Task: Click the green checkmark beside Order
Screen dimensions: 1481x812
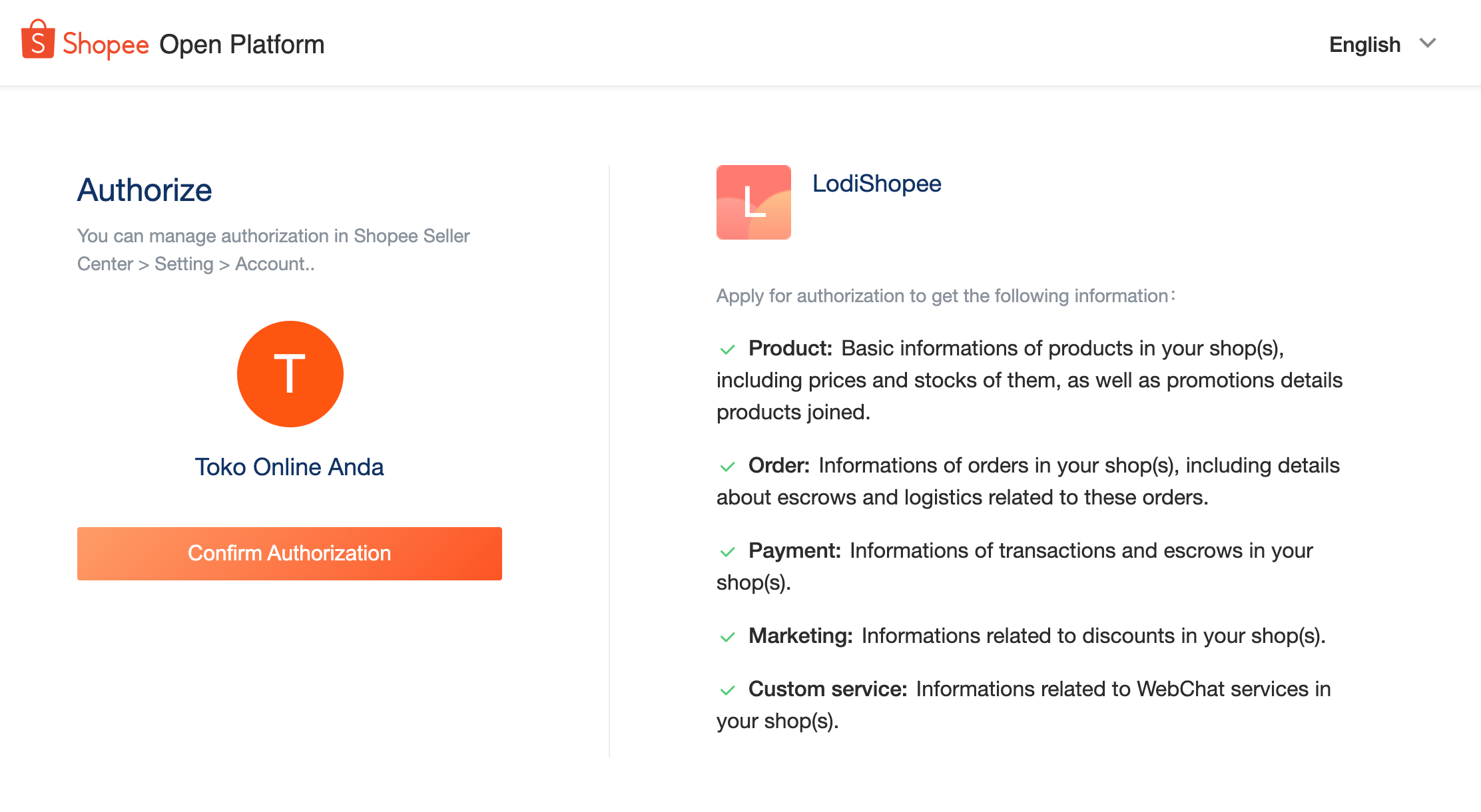Action: coord(727,467)
